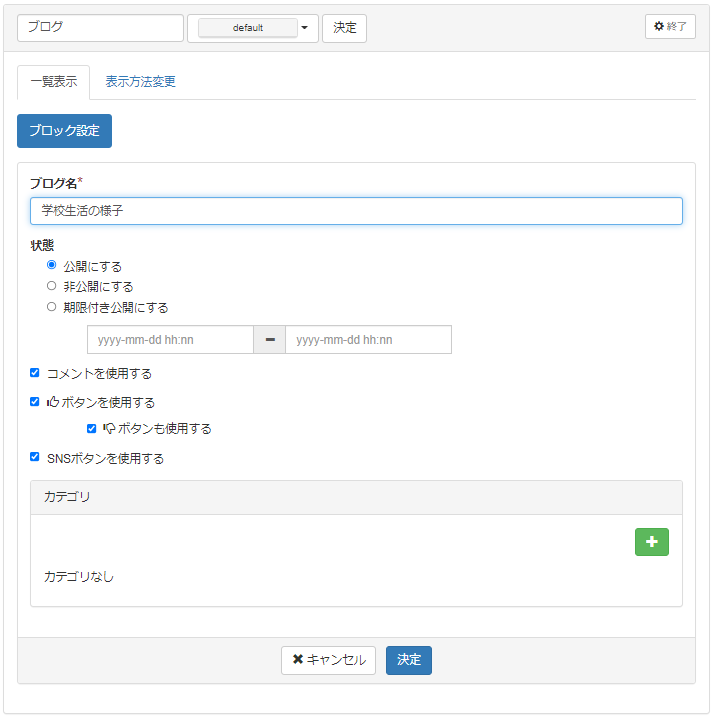The width and height of the screenshot is (713, 720).
Task: Choose 期限付き公開にする radio option
Action: 52,307
